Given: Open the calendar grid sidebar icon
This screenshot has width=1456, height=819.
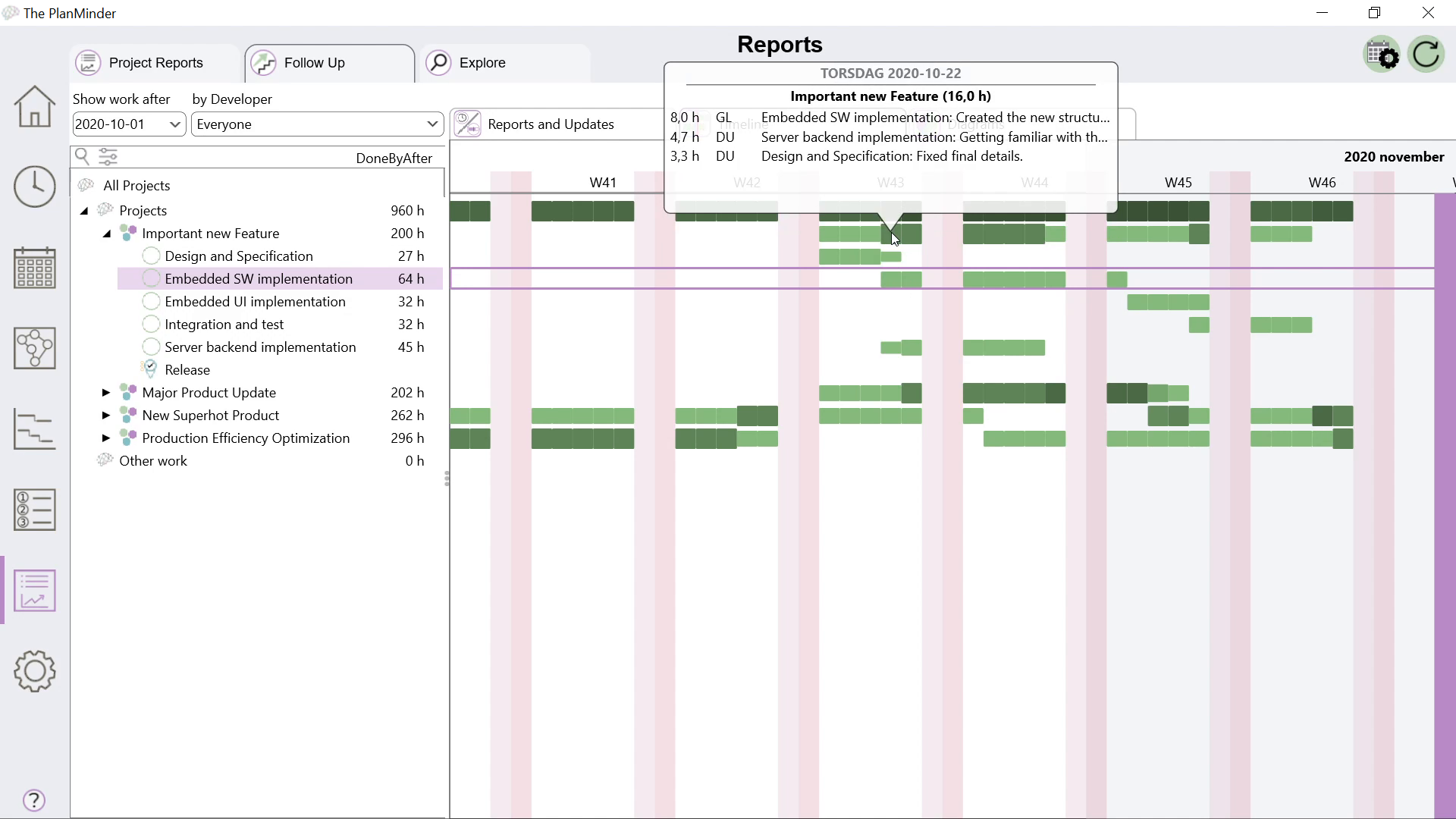Looking at the screenshot, I should tap(35, 268).
